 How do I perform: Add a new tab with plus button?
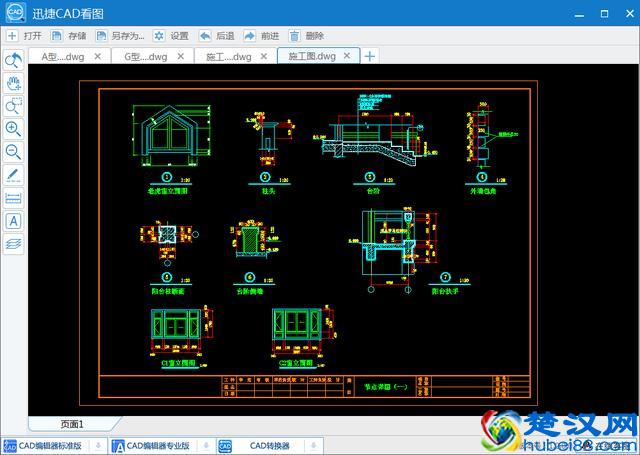coord(370,56)
